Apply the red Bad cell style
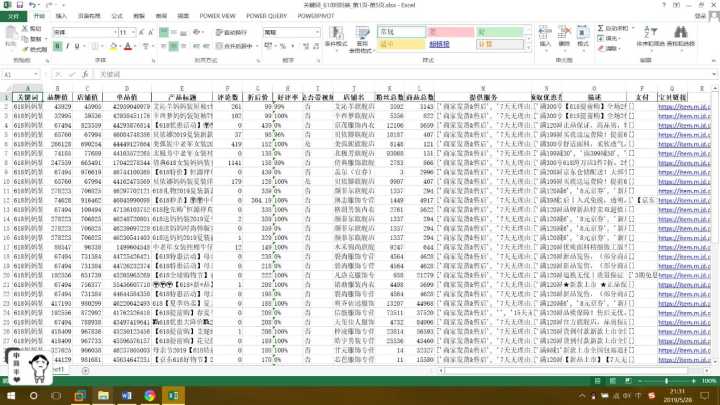Viewport: 720px width, 405px height. click(450, 32)
